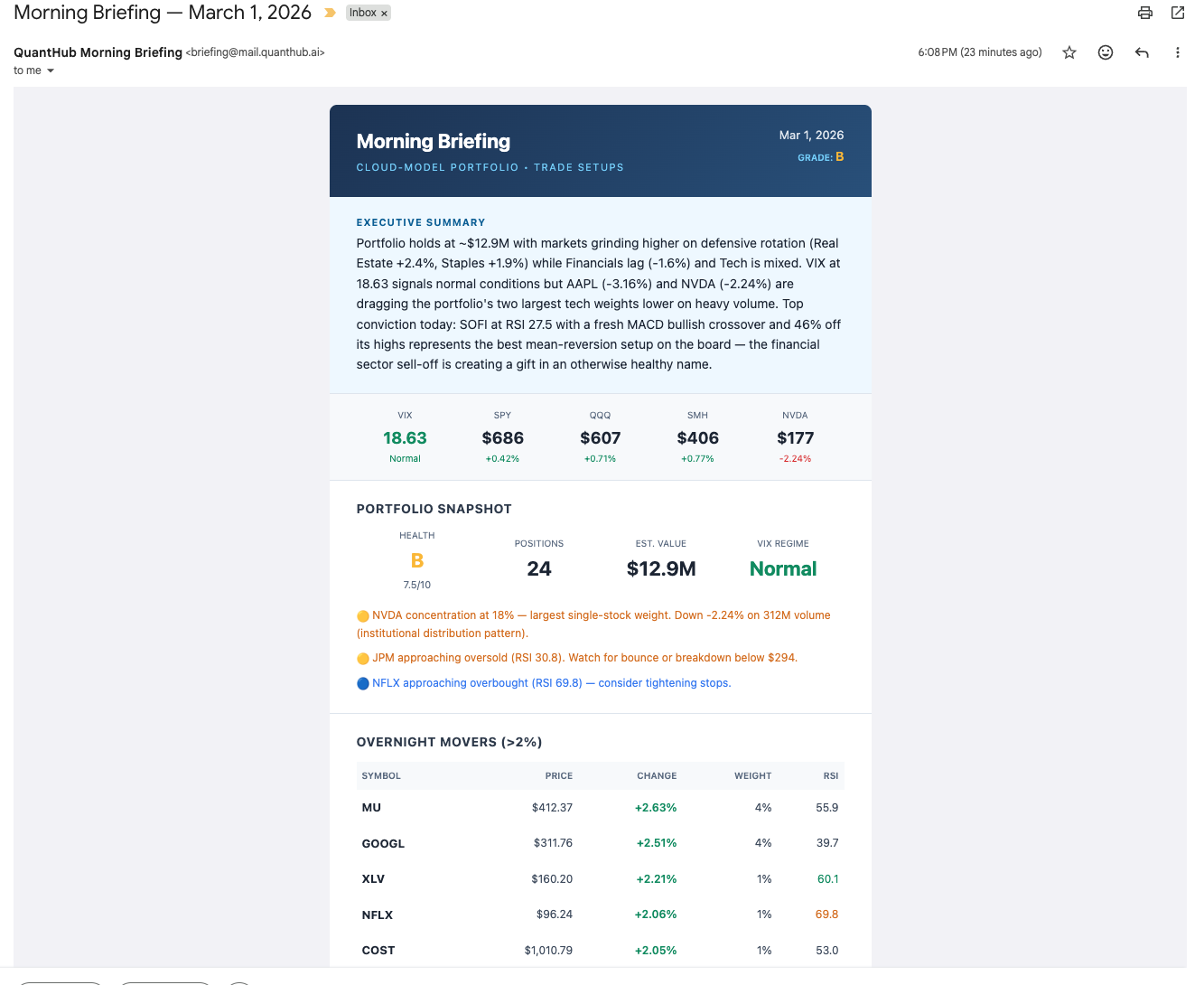Print the email
The width and height of the screenshot is (1204, 985).
[x=1145, y=13]
